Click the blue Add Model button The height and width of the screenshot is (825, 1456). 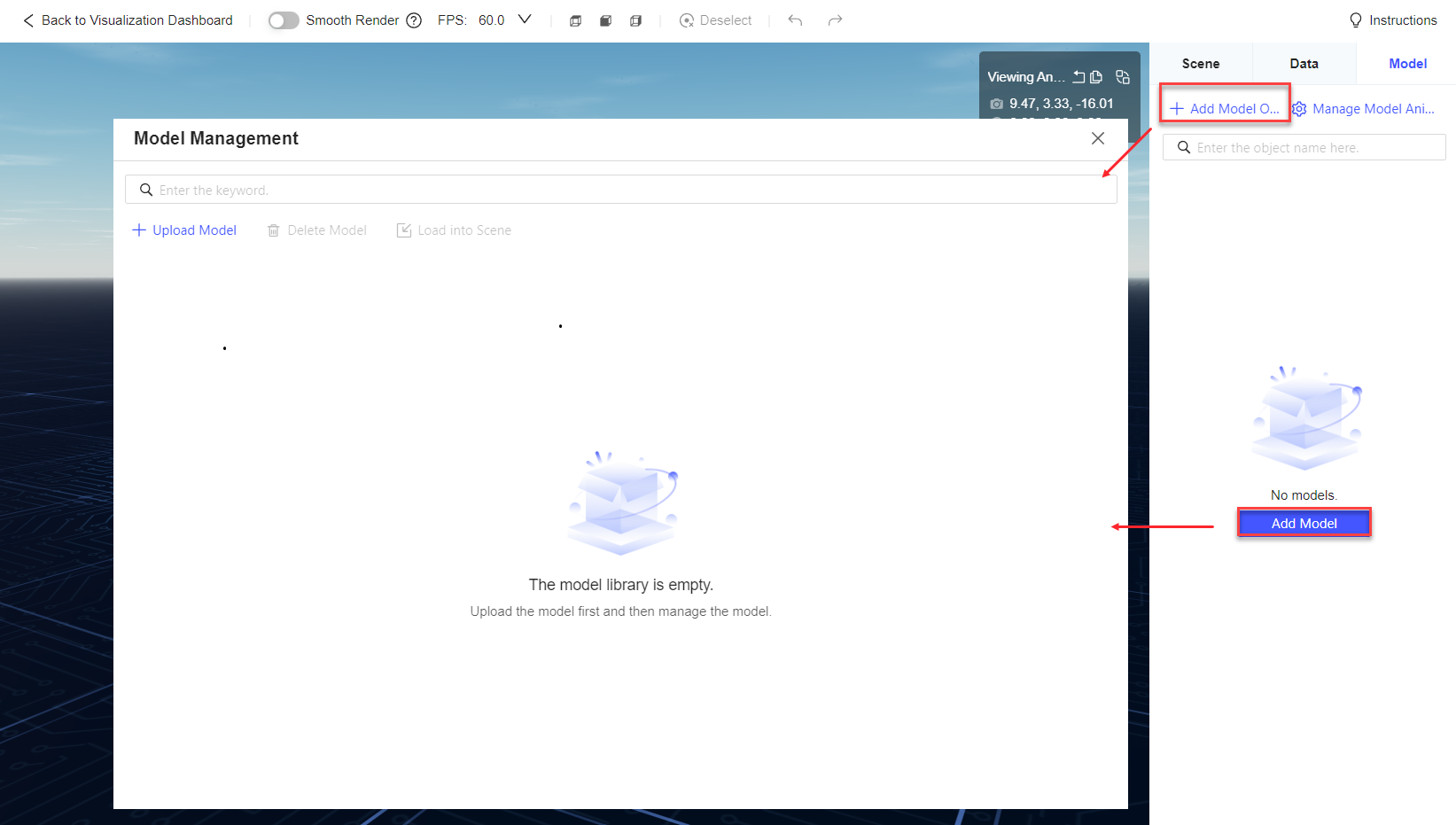pos(1304,523)
